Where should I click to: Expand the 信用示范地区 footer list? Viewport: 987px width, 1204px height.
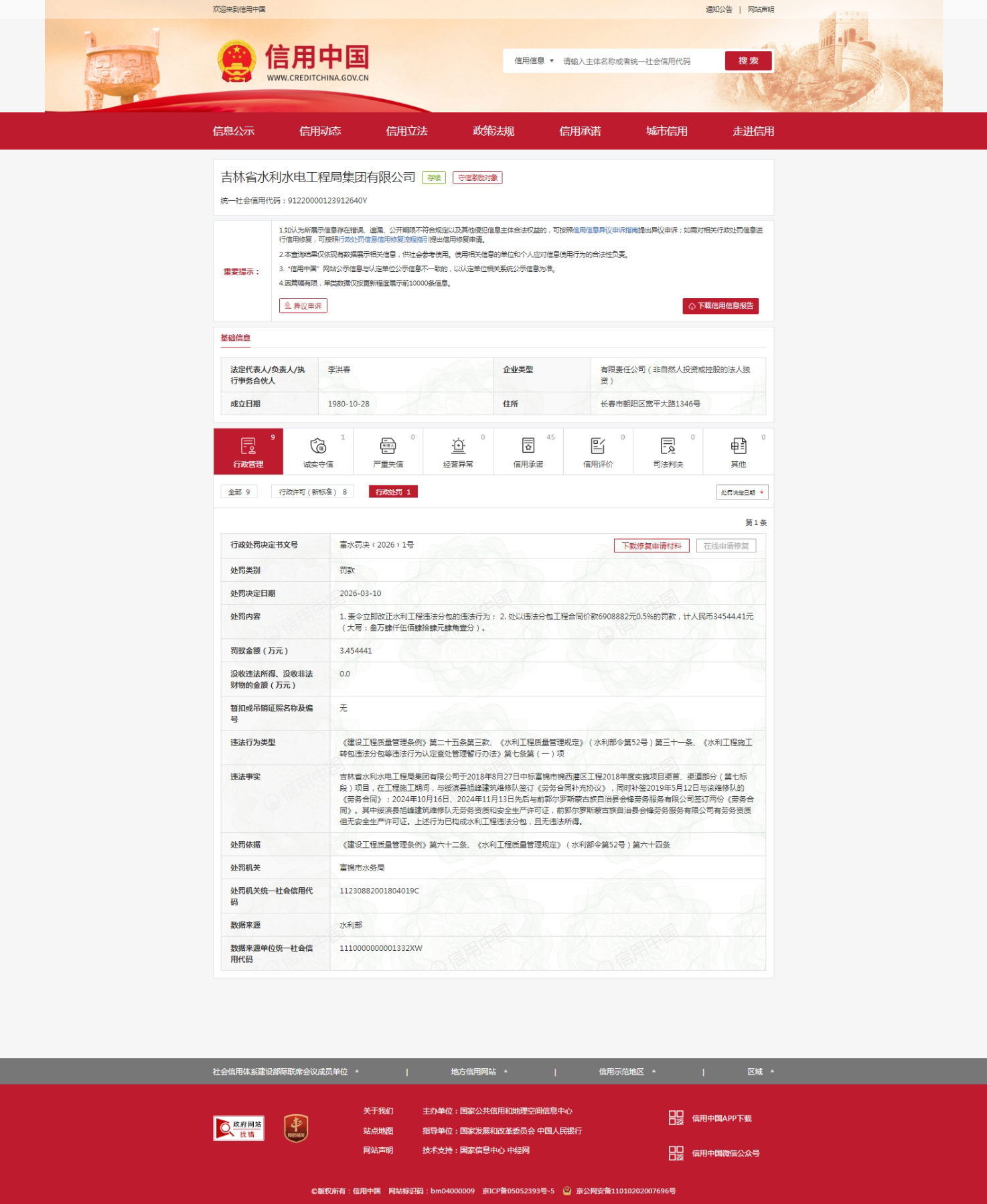pyautogui.click(x=627, y=1071)
